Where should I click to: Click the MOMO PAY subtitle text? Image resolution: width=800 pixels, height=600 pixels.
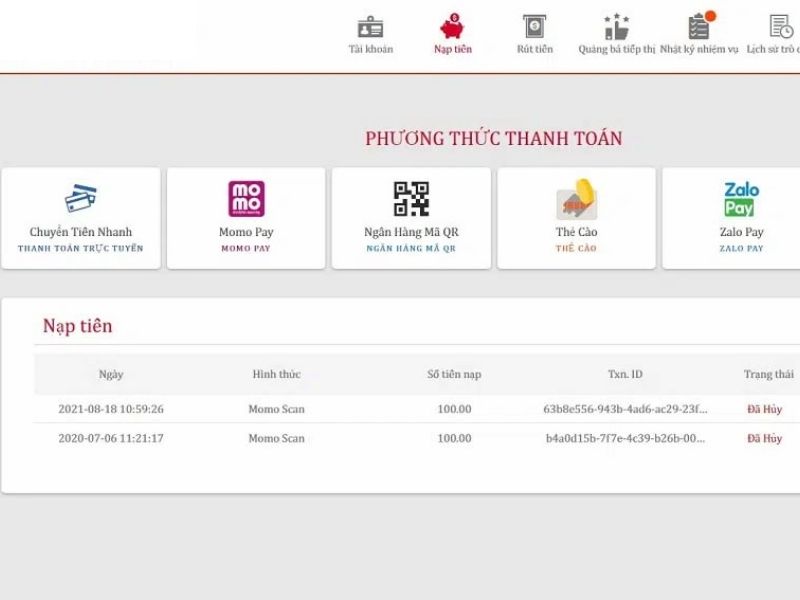tap(246, 248)
